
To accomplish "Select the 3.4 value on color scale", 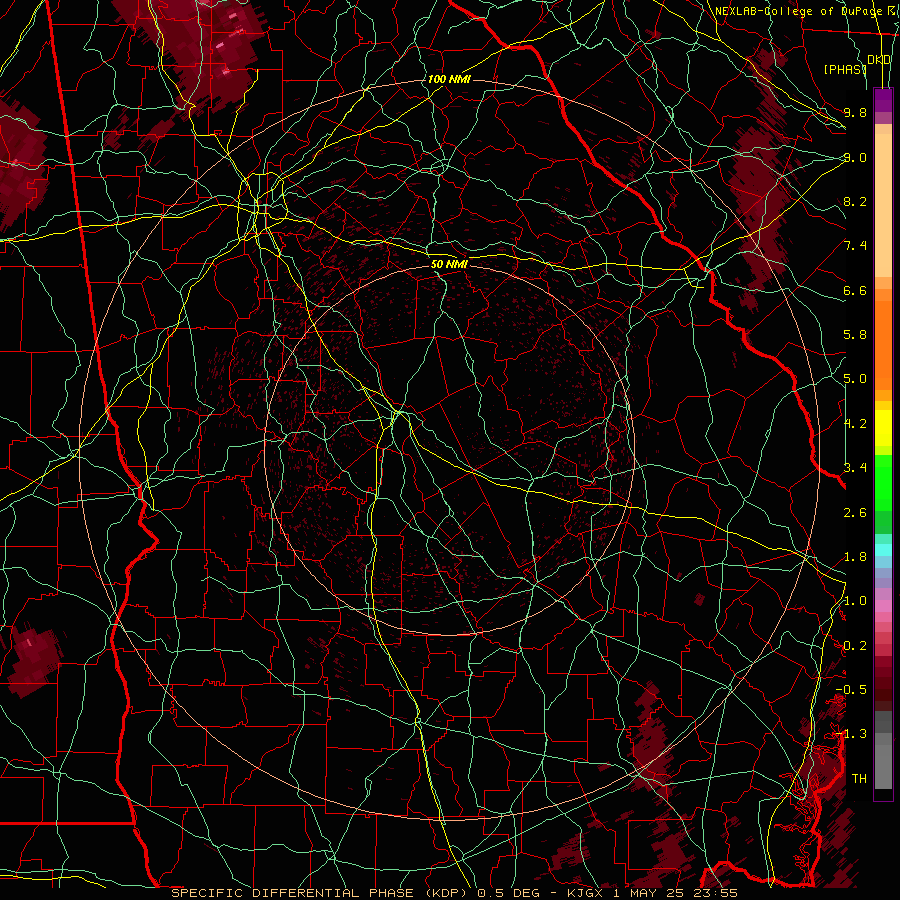I will click(855, 468).
